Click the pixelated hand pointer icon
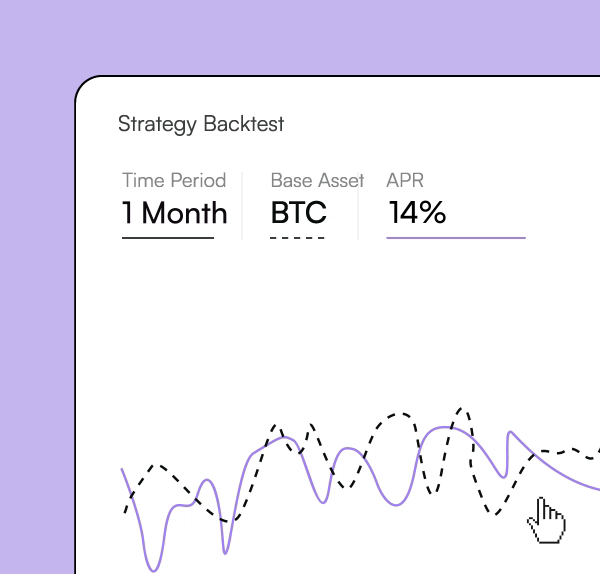The height and width of the screenshot is (574, 600). pyautogui.click(x=546, y=521)
